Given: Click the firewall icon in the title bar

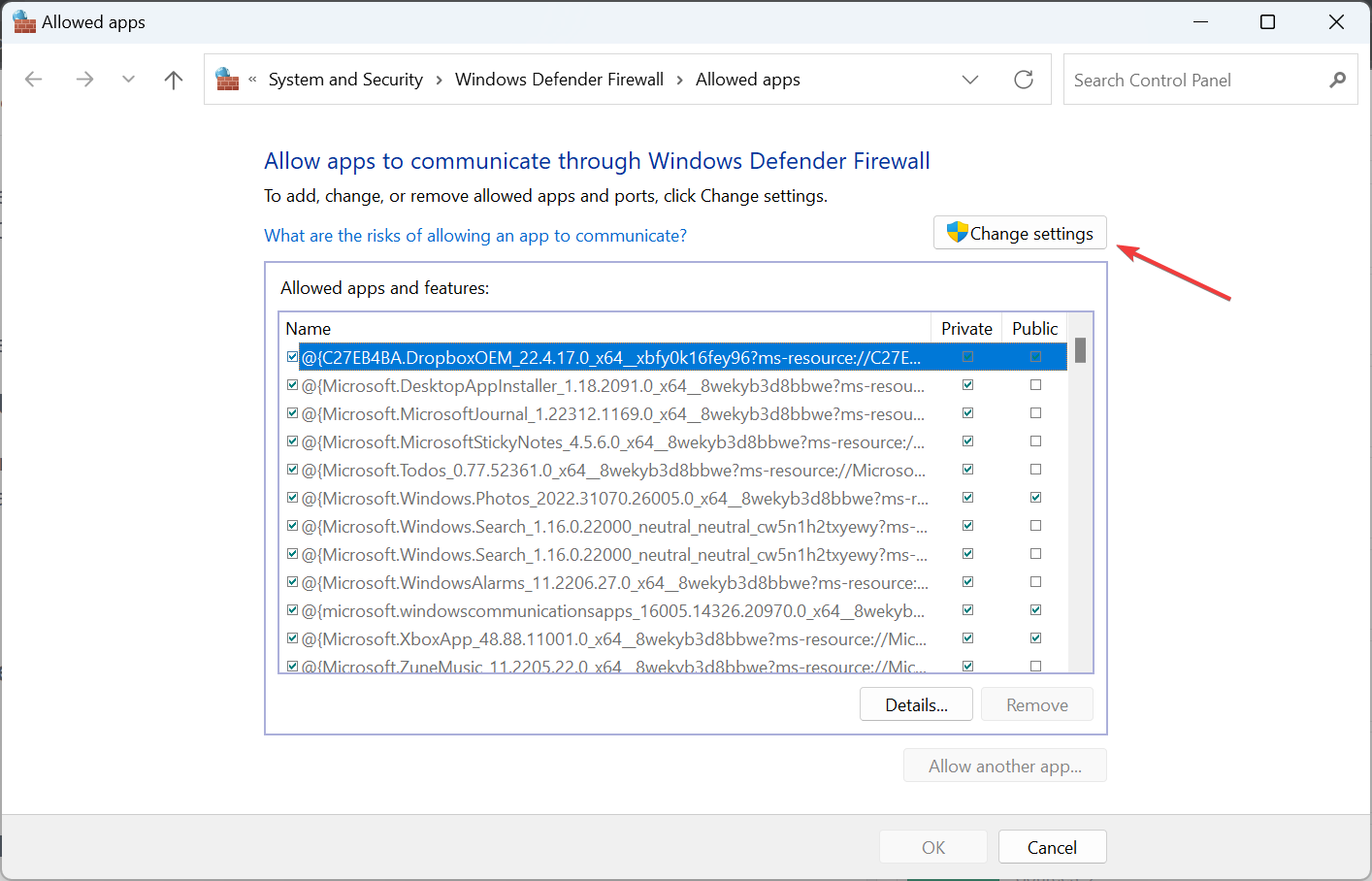Looking at the screenshot, I should 23,20.
